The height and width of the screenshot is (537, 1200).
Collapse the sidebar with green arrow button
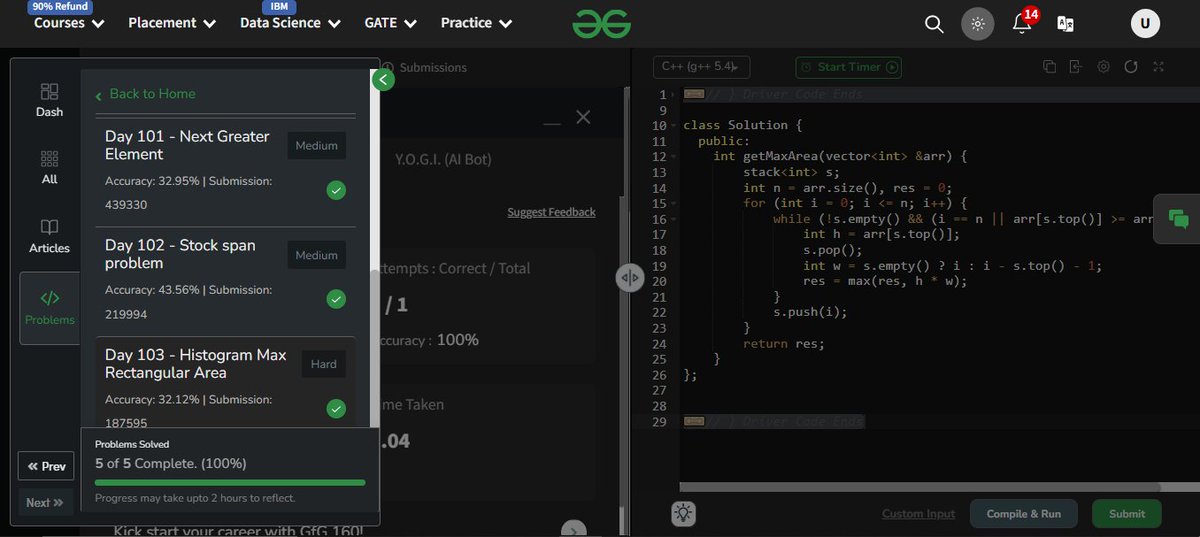[383, 80]
